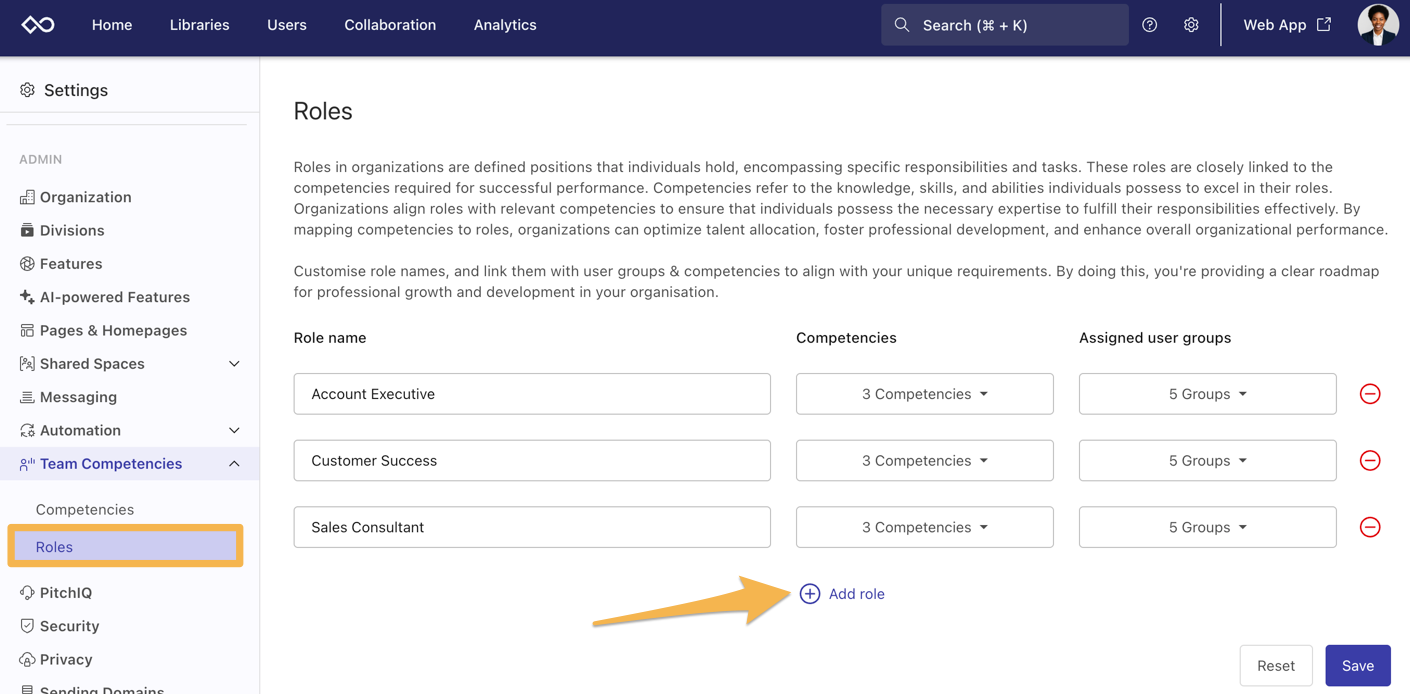This screenshot has height=694, width=1410.
Task: Open the Libraries menu item
Action: [199, 25]
